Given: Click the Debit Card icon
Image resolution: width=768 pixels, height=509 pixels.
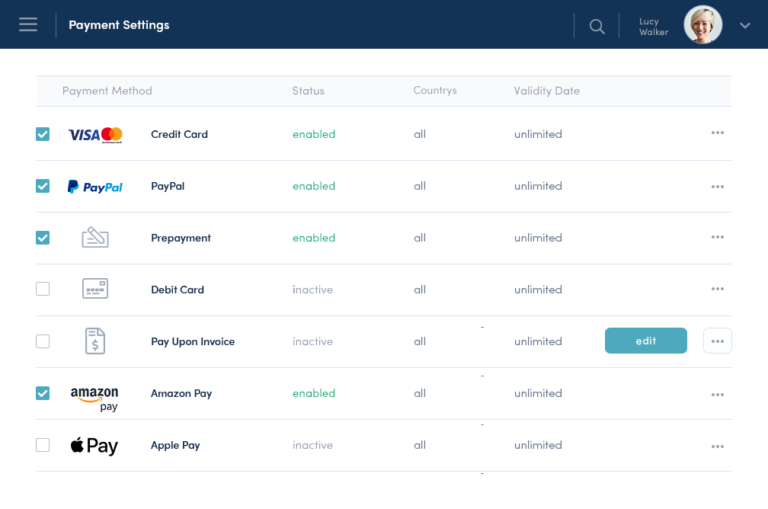Looking at the screenshot, I should [95, 290].
